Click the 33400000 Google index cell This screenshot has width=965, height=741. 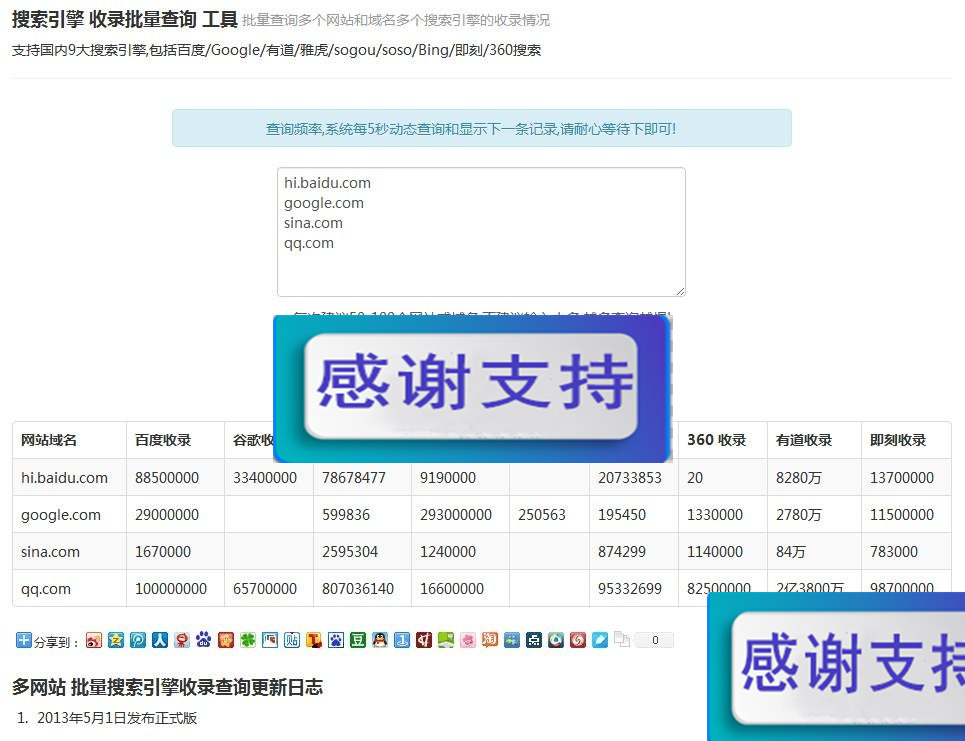tap(265, 478)
